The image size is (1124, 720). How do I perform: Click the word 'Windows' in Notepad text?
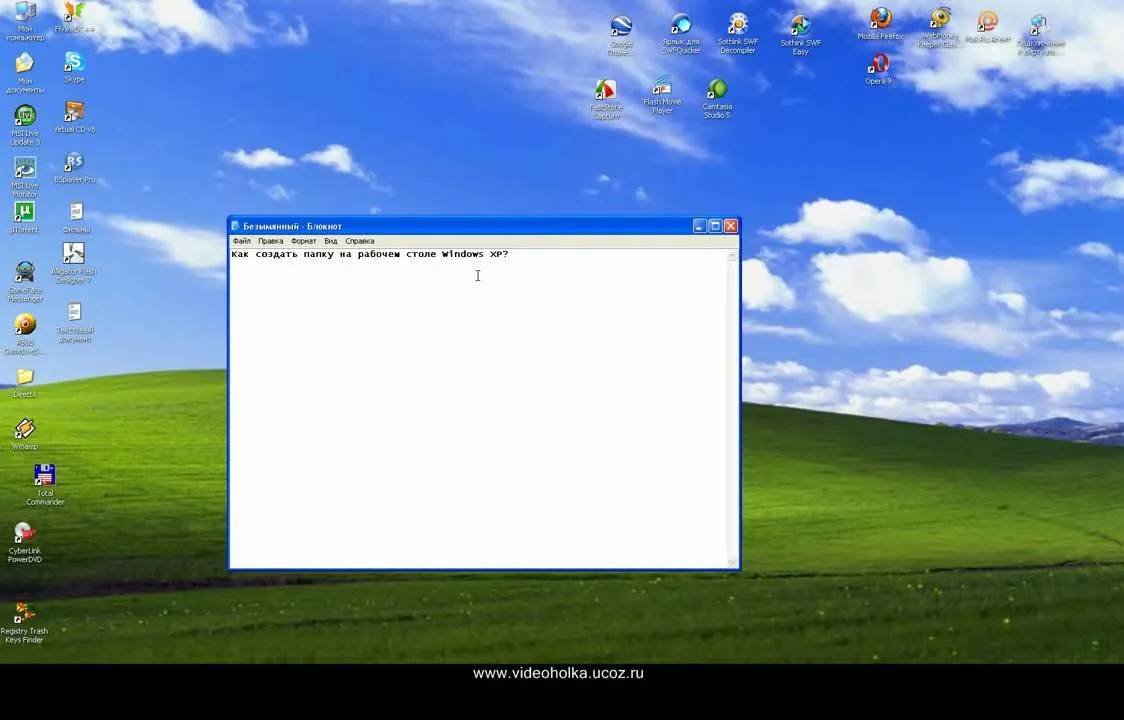tap(462, 254)
